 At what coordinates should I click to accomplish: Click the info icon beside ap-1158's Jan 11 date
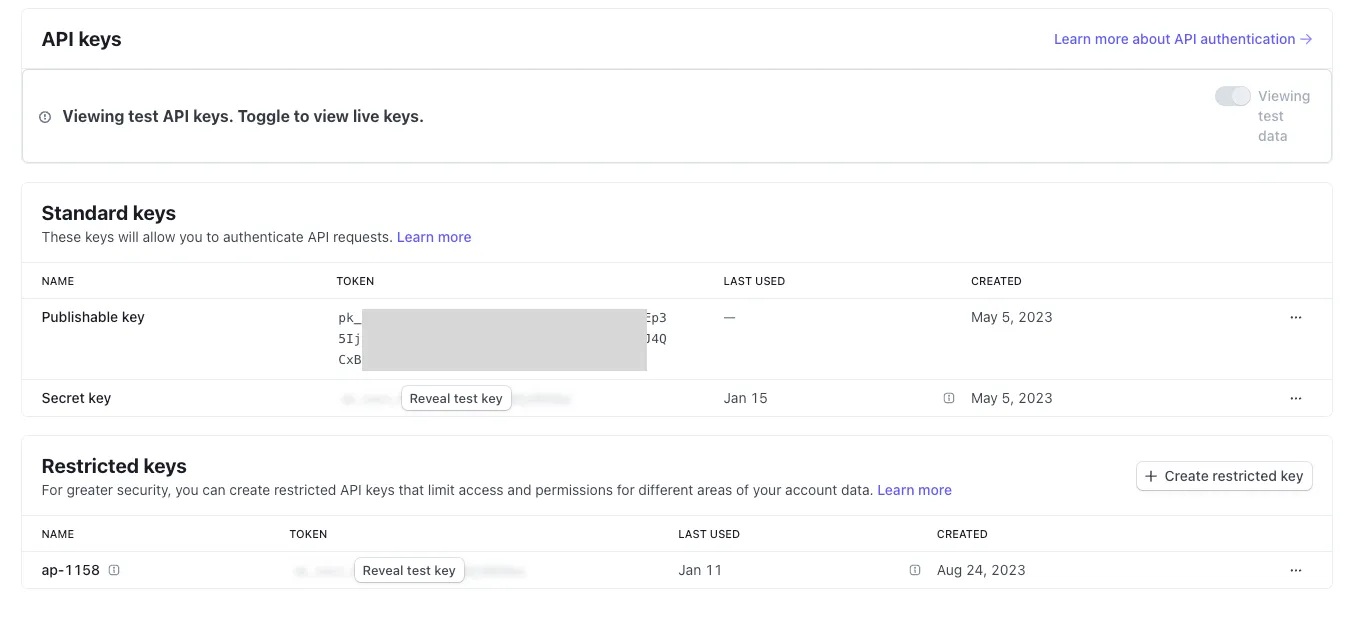tap(914, 570)
